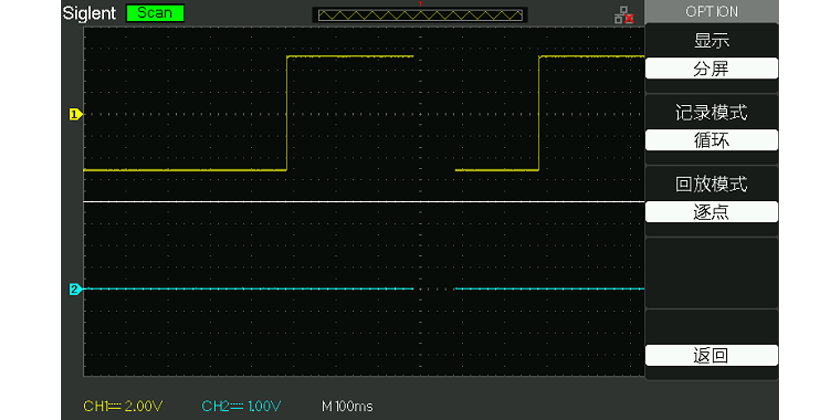Select the yellow channel 1 ground marker

click(74, 114)
